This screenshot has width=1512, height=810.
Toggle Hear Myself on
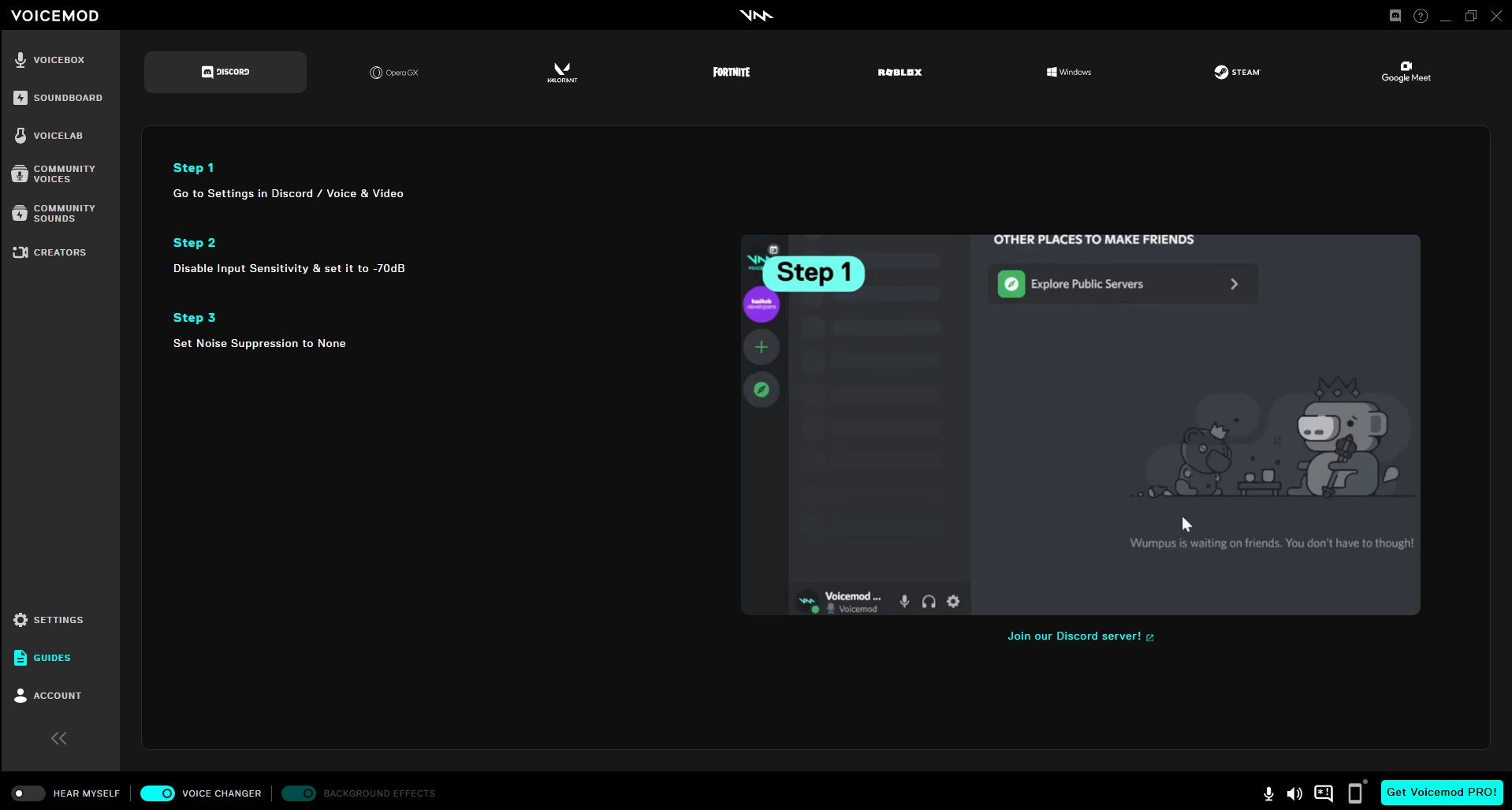28,793
